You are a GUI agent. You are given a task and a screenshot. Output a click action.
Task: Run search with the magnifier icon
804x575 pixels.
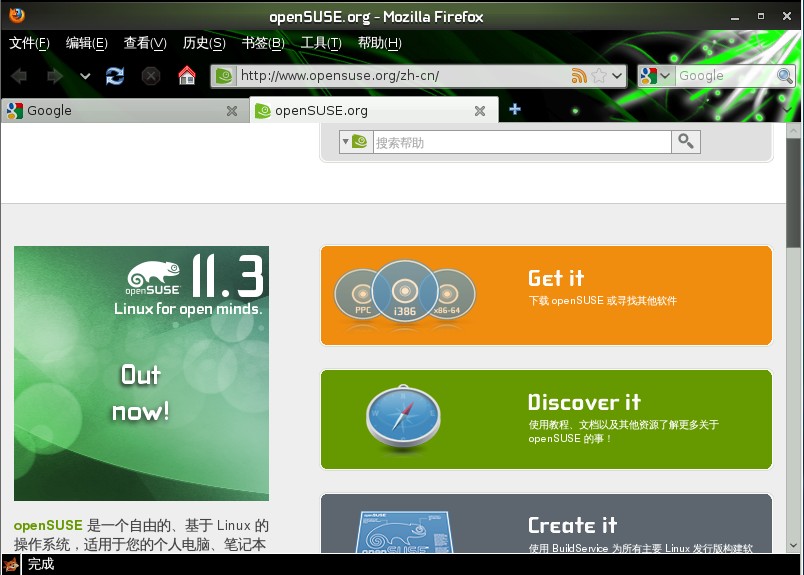pyautogui.click(x=785, y=76)
